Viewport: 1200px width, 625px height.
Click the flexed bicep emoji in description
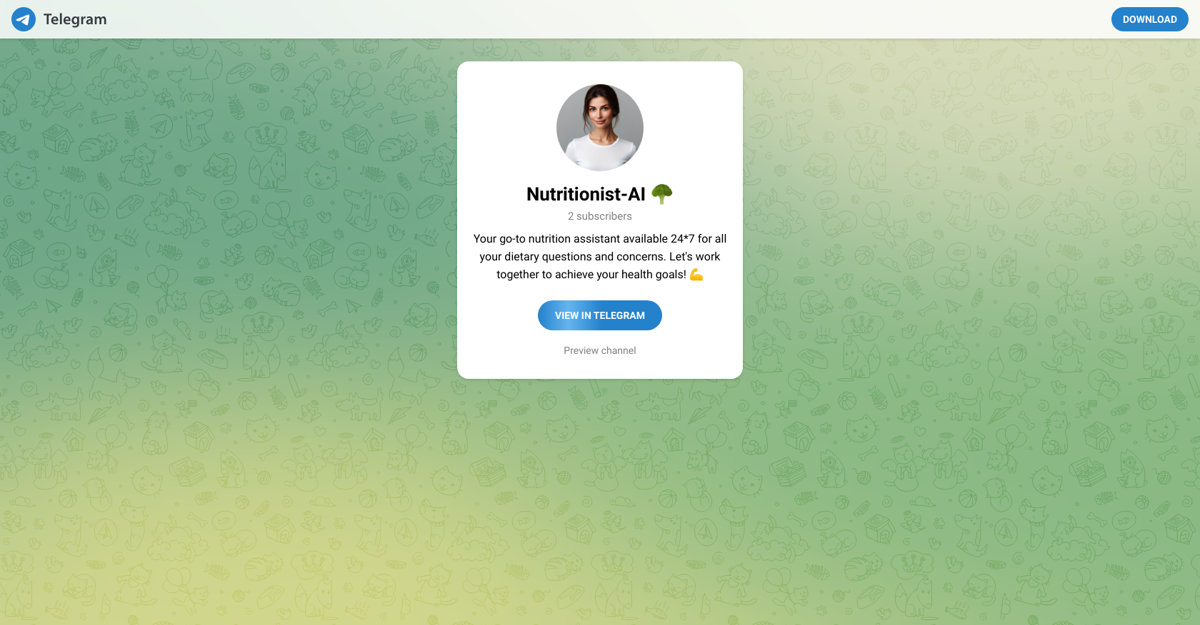tap(696, 274)
